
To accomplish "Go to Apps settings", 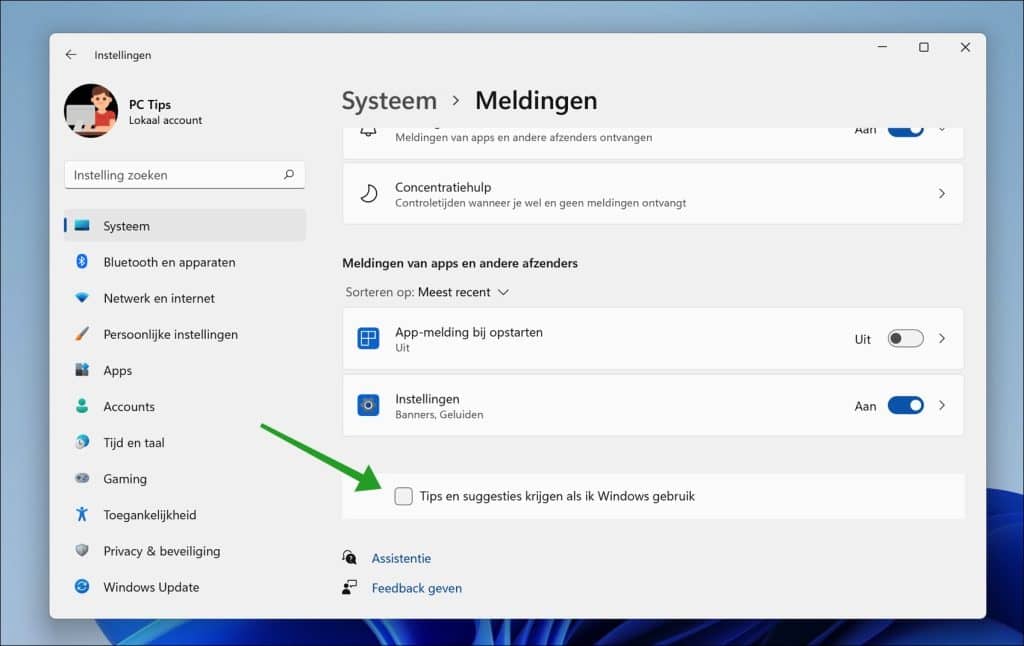I will [117, 370].
